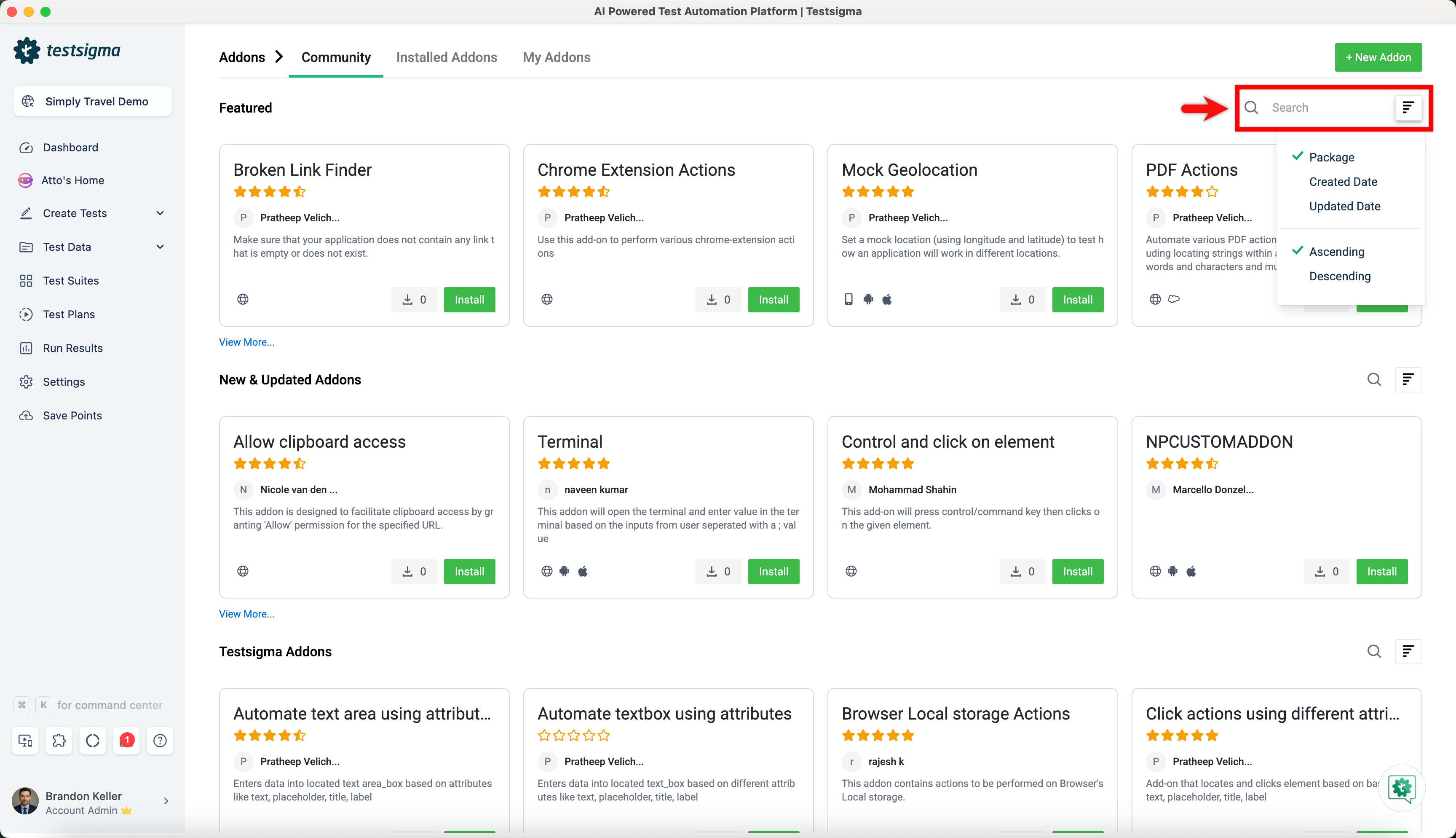Switch to the Installed Addons tab
Viewport: 1456px width, 838px height.
pos(446,57)
